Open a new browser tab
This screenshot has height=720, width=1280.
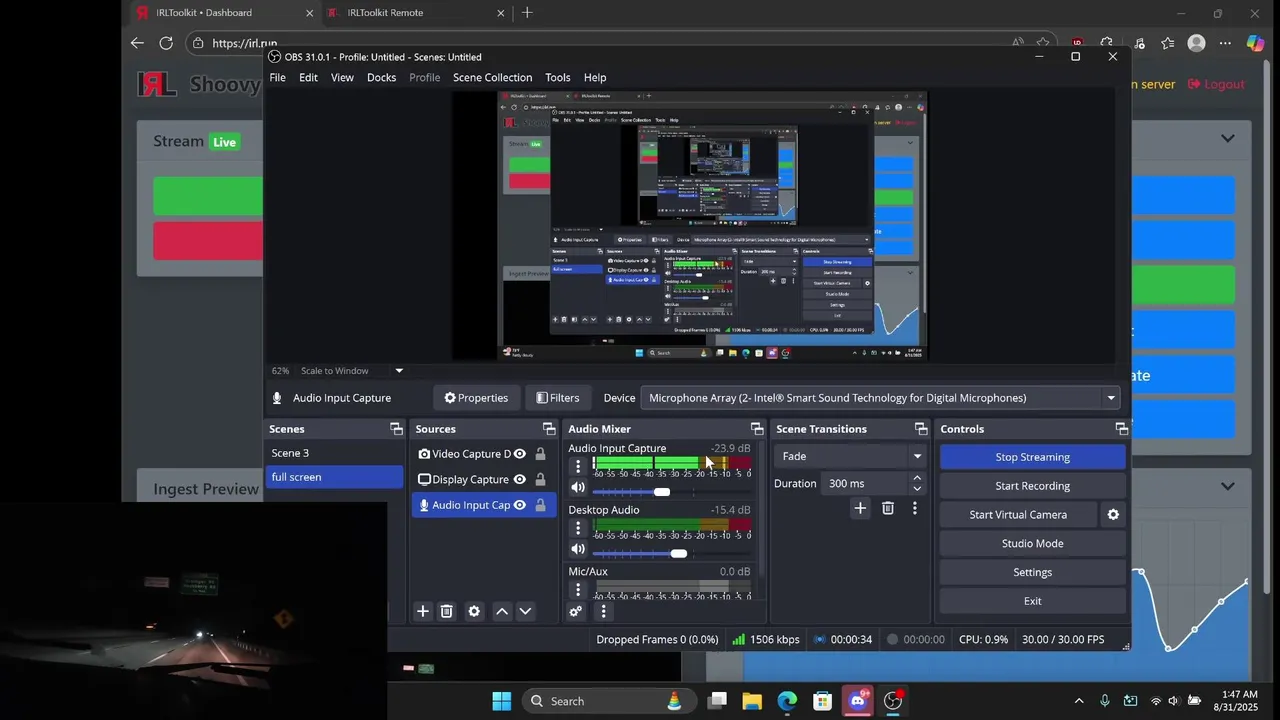pyautogui.click(x=527, y=13)
